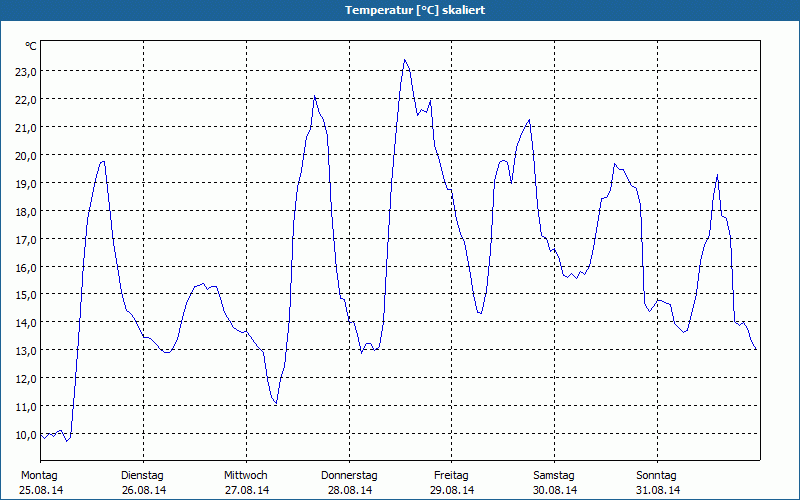This screenshot has width=800, height=500.
Task: Select the Montag day label
Action: pyautogui.click(x=39, y=475)
